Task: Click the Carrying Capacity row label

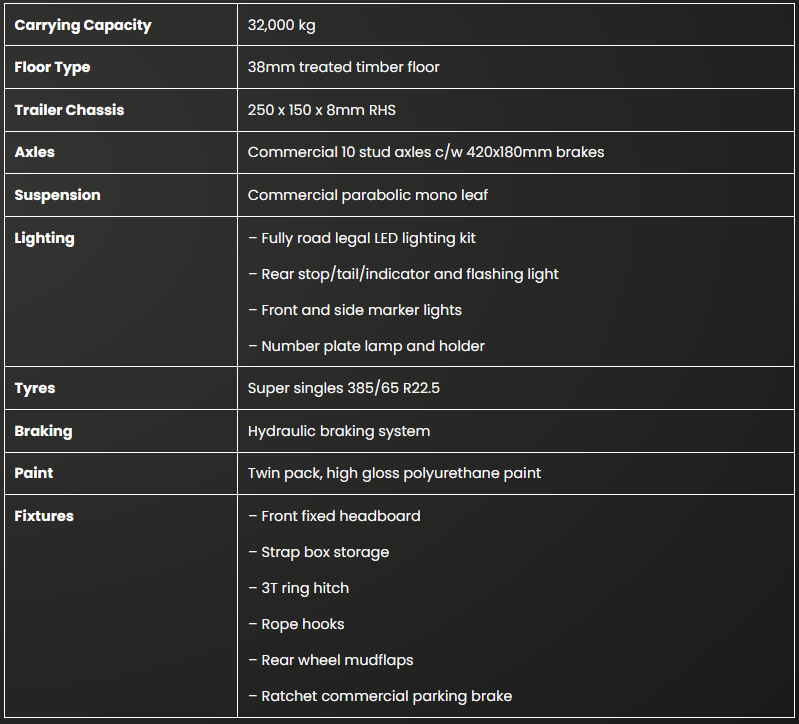Action: click(x=83, y=25)
